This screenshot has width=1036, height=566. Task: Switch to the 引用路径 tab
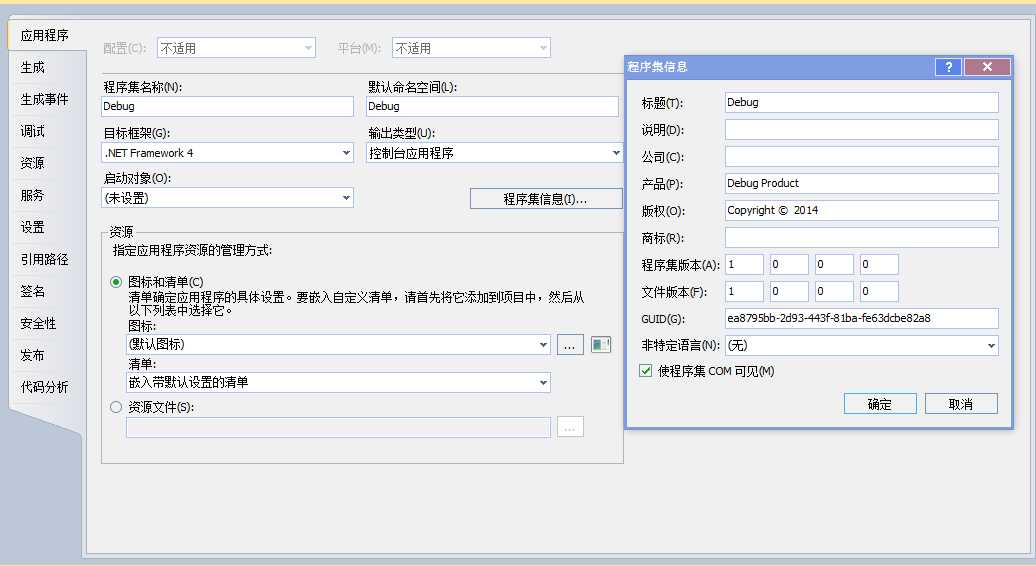tap(44, 260)
